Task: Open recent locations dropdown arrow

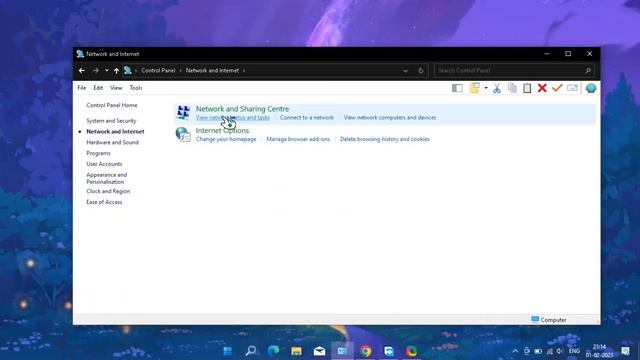Action: pyautogui.click(x=107, y=71)
